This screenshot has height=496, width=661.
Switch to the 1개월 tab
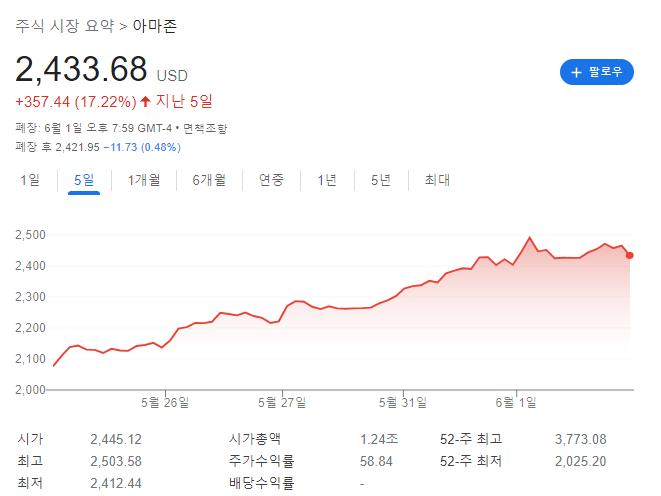144,180
